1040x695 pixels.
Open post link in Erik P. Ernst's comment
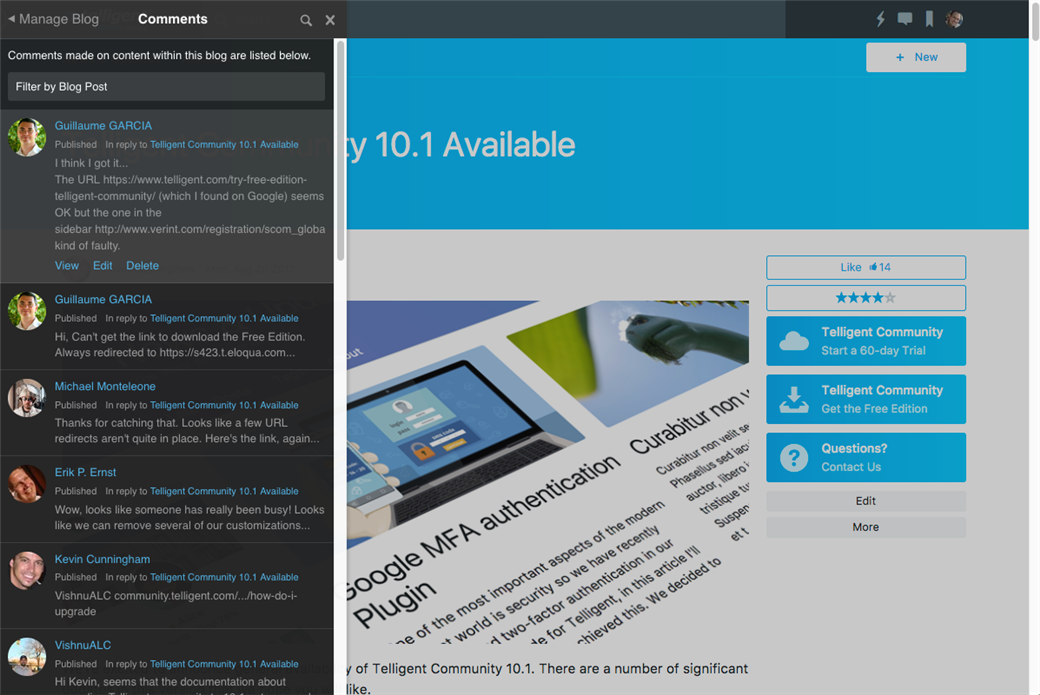click(x=224, y=491)
